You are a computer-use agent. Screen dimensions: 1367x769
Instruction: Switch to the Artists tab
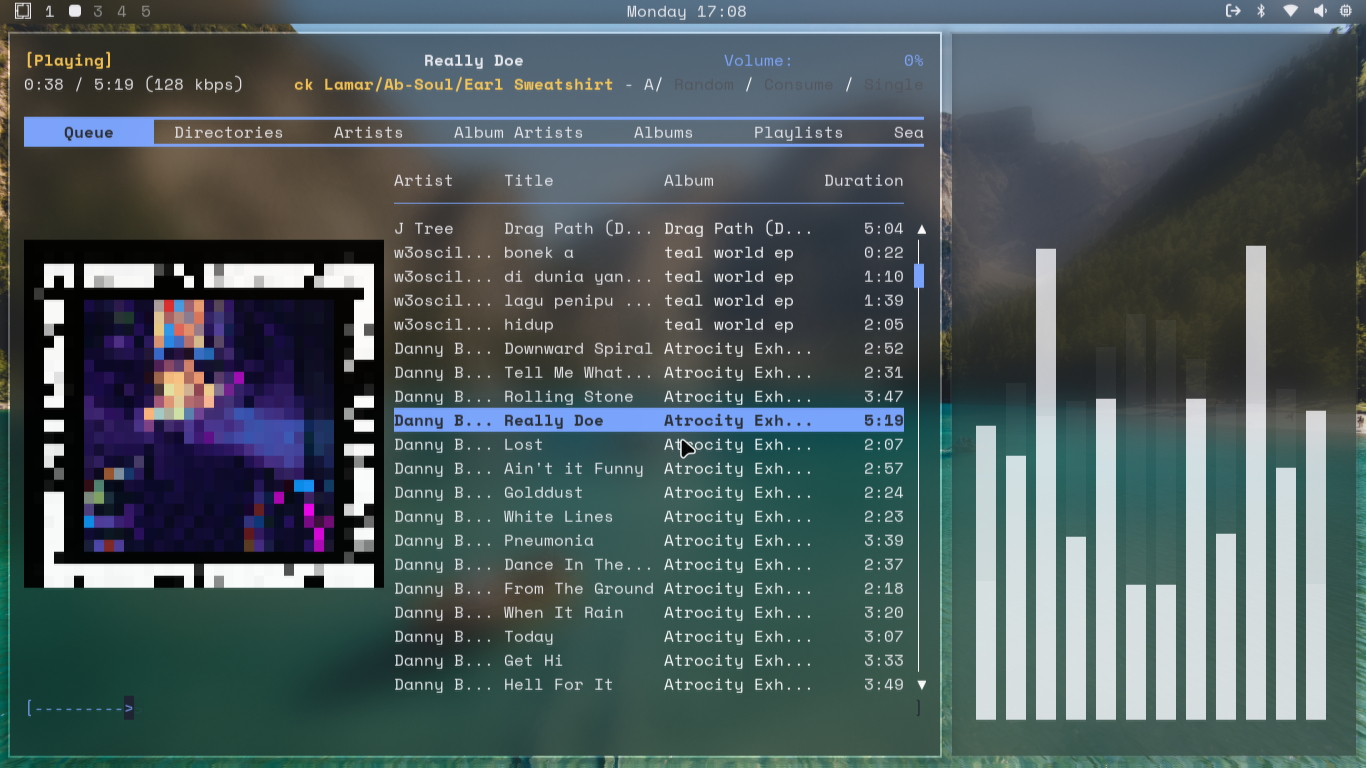click(369, 133)
